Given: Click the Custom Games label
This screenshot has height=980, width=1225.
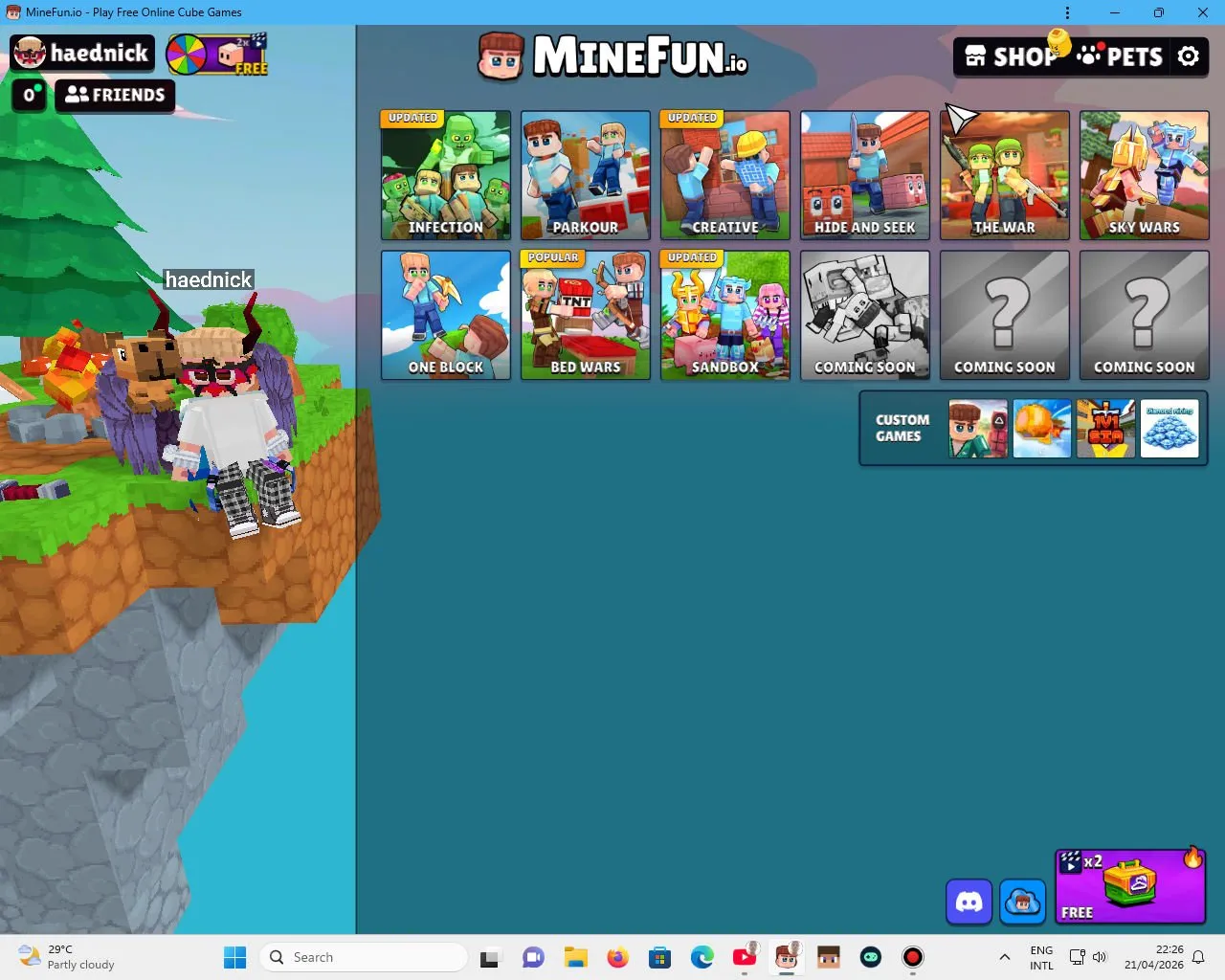Looking at the screenshot, I should coord(902,428).
